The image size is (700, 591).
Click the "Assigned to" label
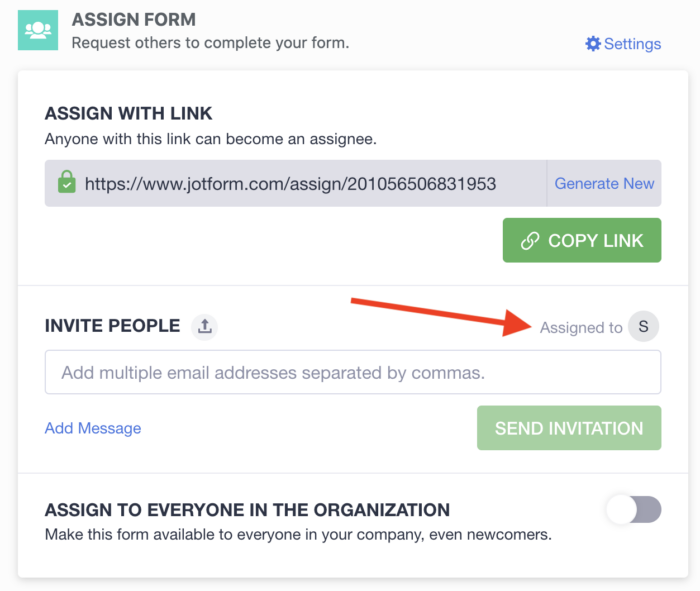coord(581,327)
